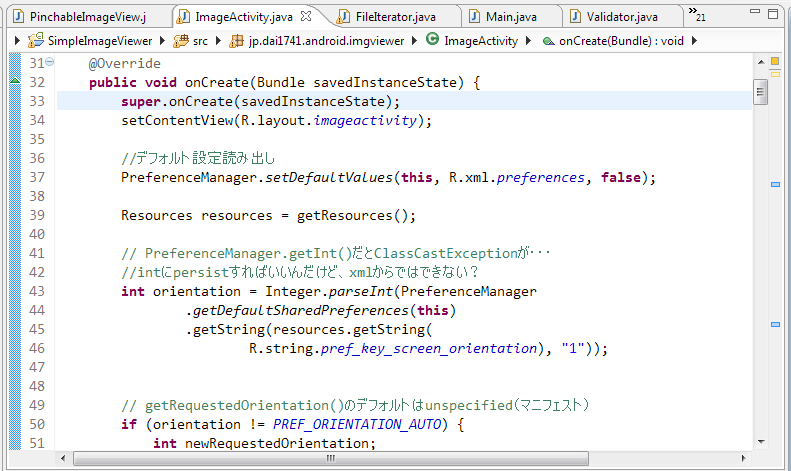
Task: Expand arrow before SimpleImageViewer breadcrumb
Action: [x=18, y=40]
